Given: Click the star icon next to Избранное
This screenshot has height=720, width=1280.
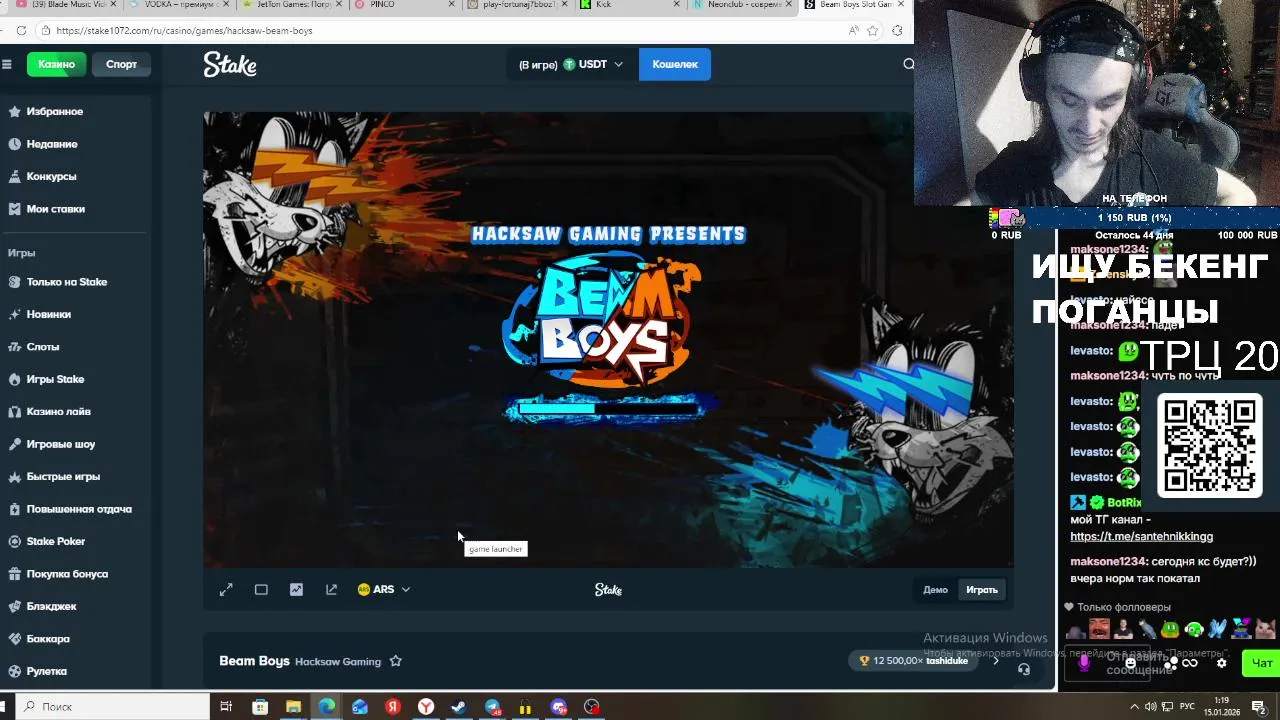Looking at the screenshot, I should point(14,111).
